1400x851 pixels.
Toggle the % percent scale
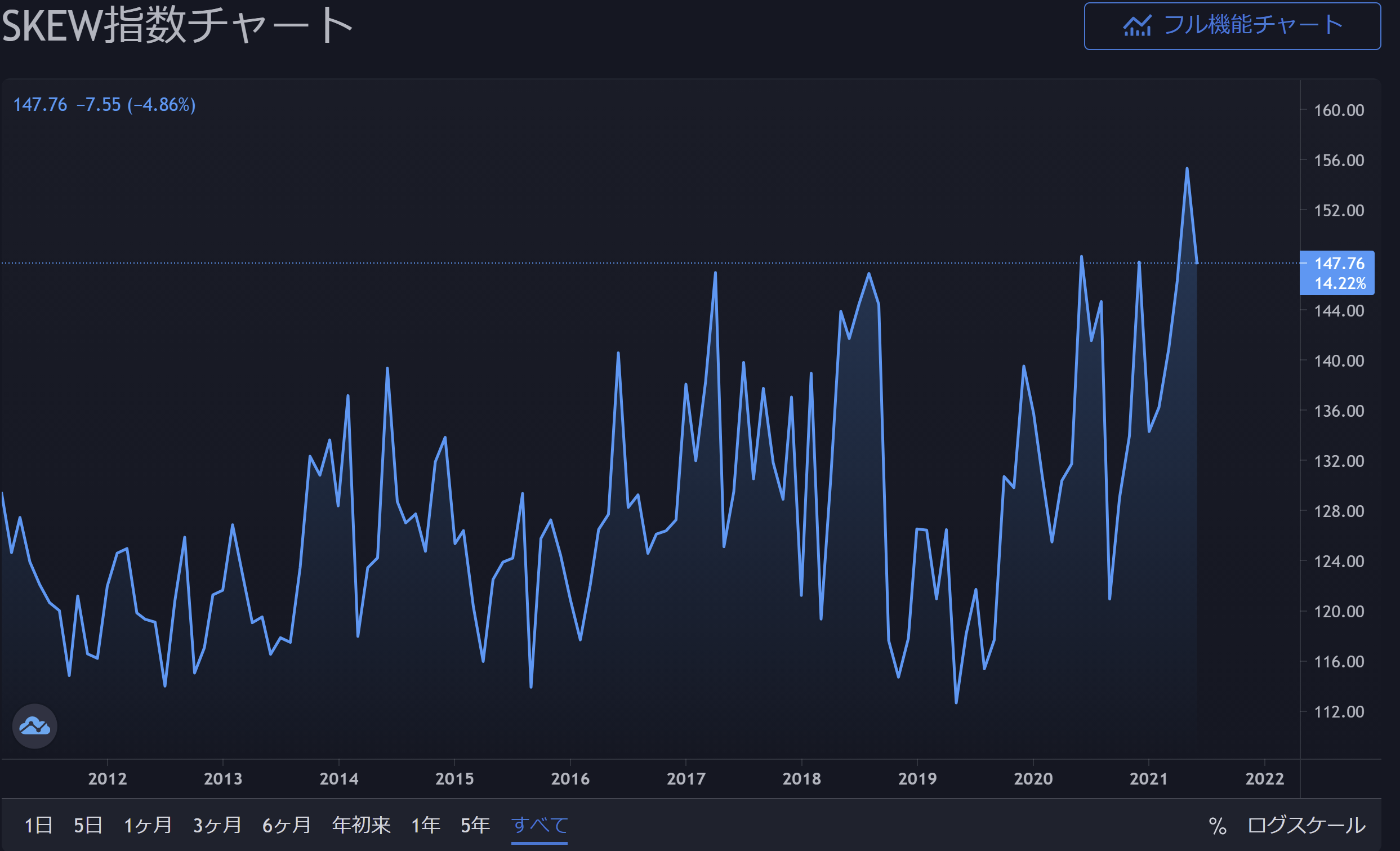[x=1217, y=826]
